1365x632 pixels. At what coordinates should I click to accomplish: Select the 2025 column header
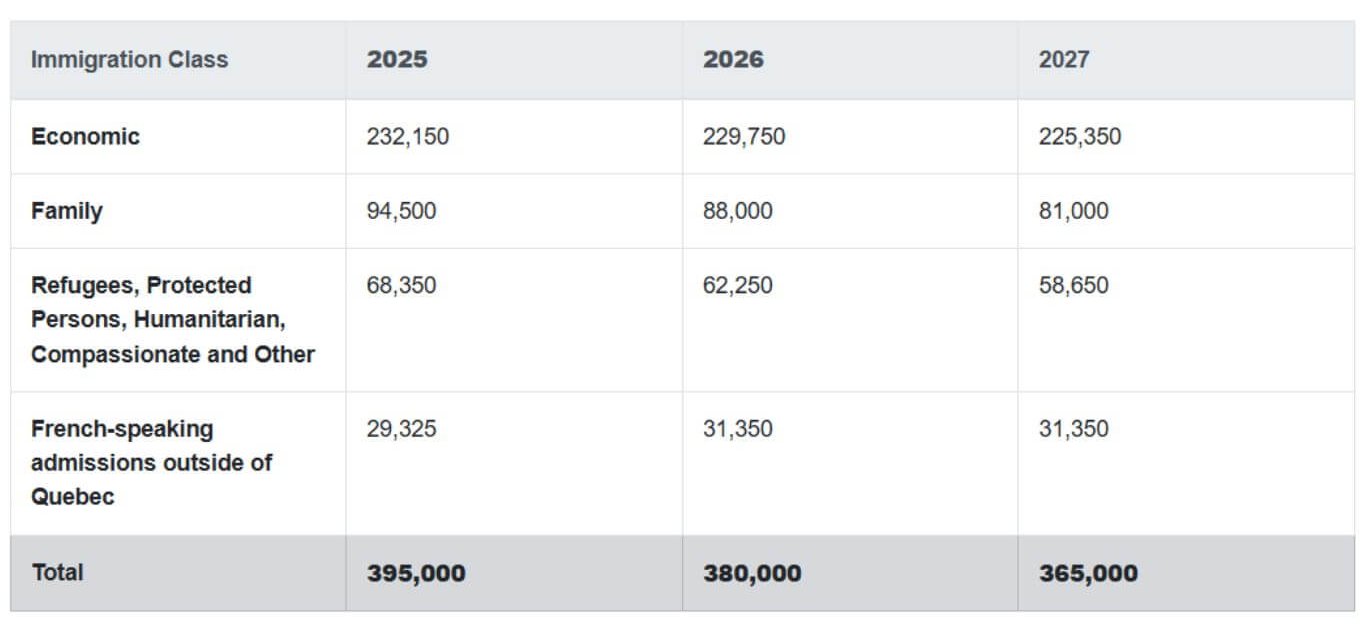pyautogui.click(x=397, y=59)
